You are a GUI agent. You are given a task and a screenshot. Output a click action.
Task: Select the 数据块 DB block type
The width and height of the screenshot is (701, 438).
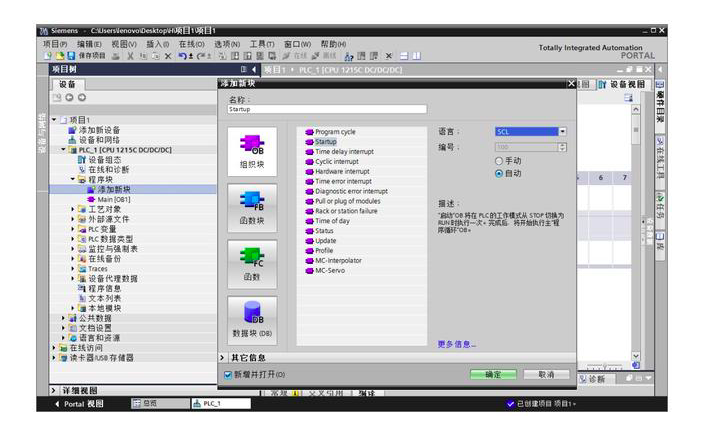(x=252, y=320)
